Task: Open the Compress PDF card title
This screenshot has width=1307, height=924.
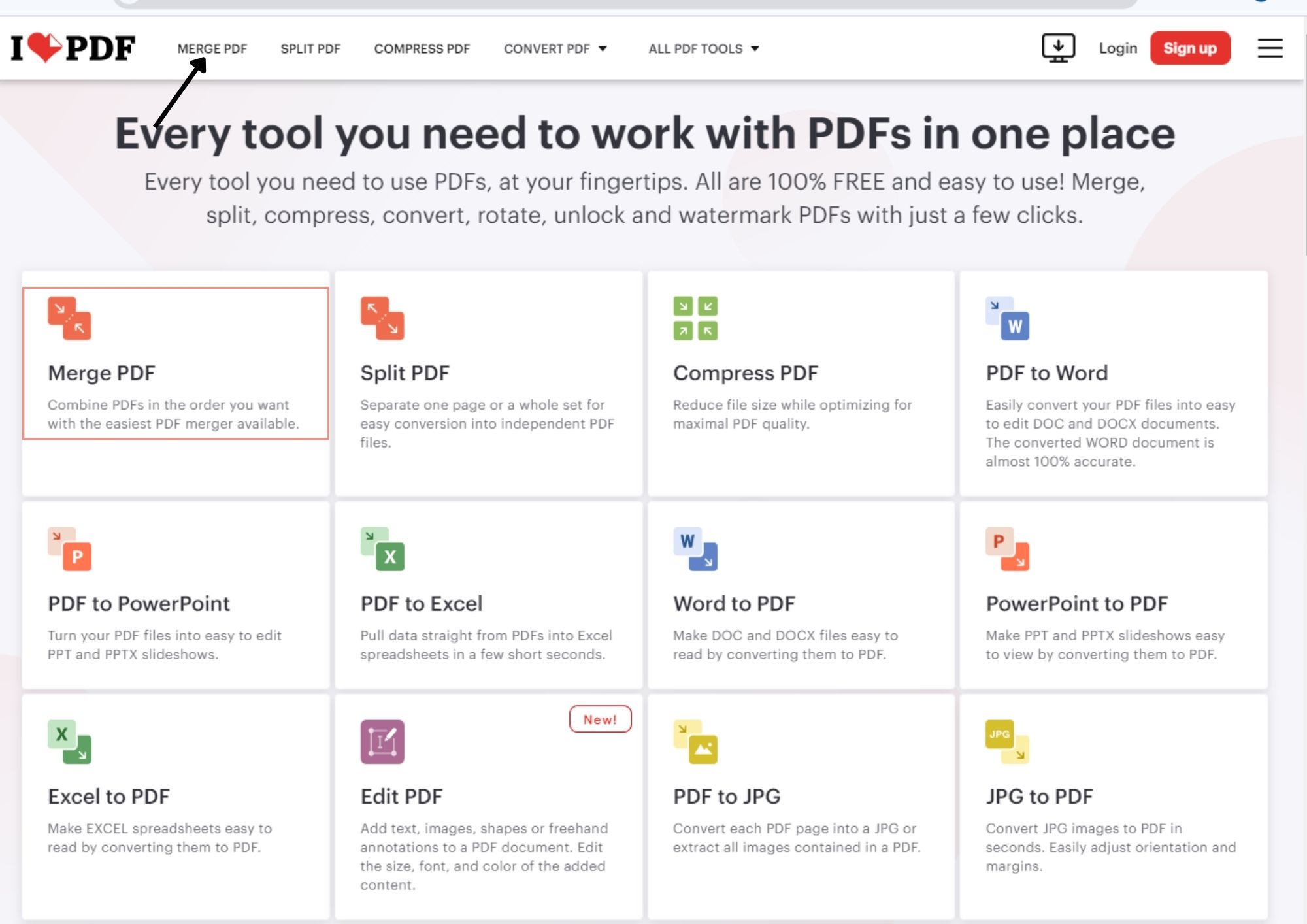Action: [x=746, y=373]
